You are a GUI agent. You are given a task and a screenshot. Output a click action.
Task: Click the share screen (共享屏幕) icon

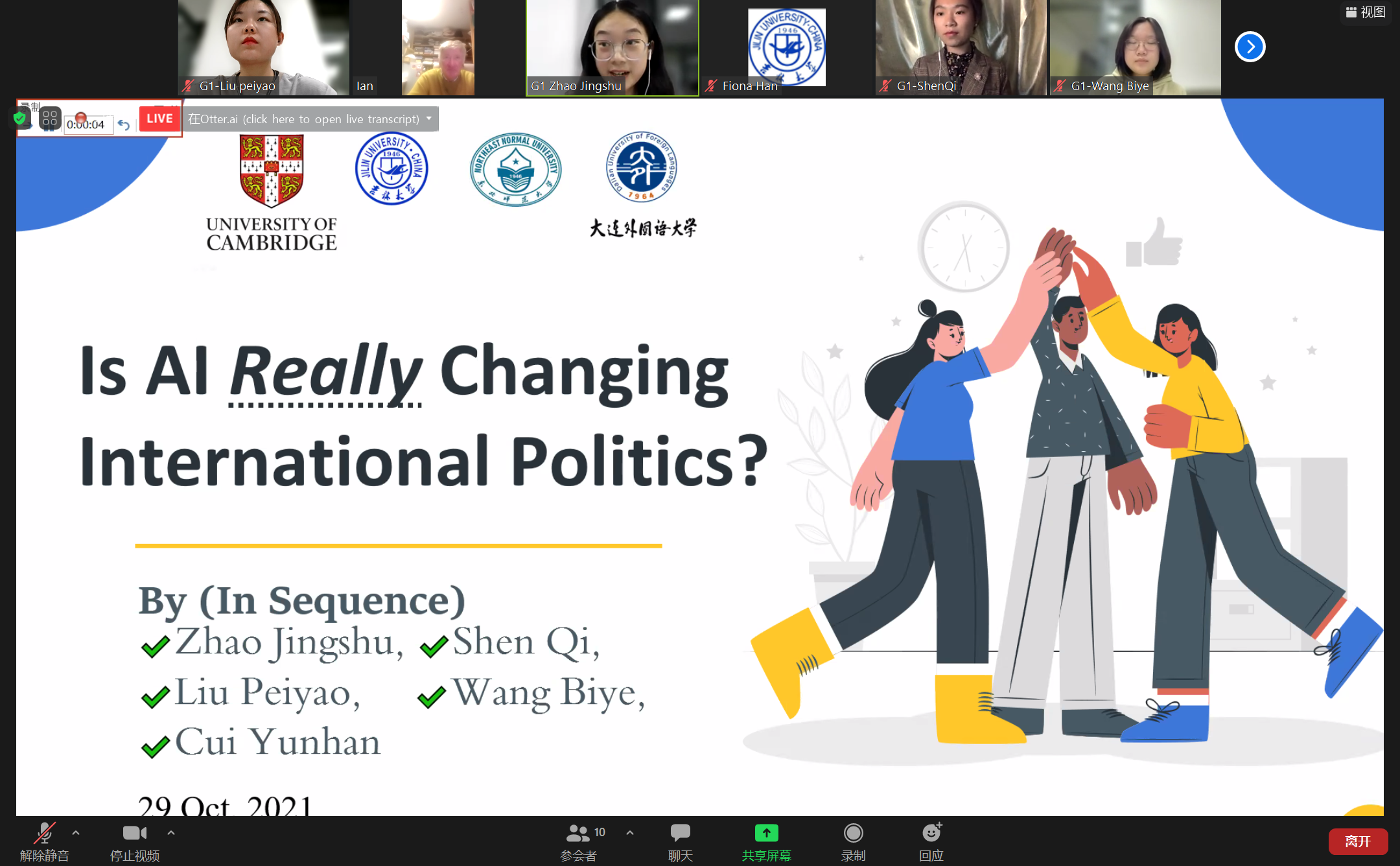766,833
